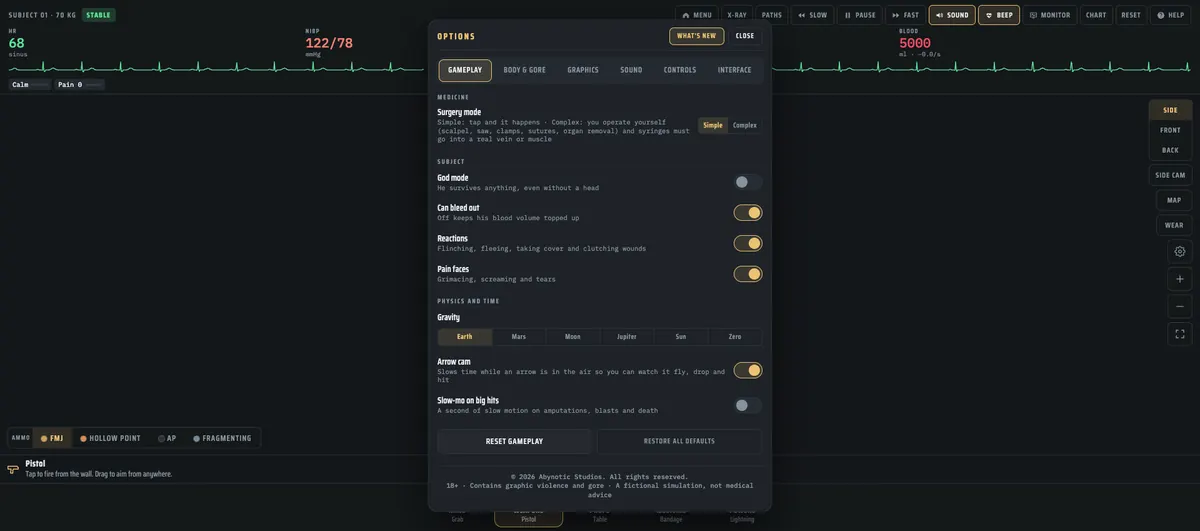Viewport: 1200px width, 531px height.
Task: Open the Chart view
Action: pos(1096,15)
